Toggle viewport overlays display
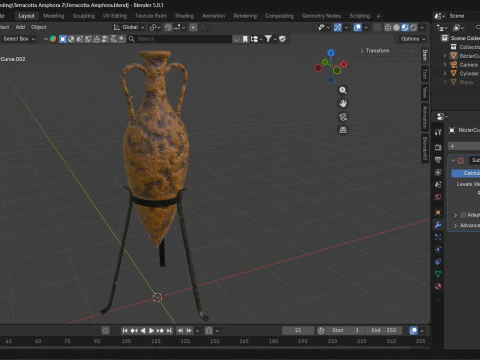The image size is (480, 360). pyautogui.click(x=358, y=27)
